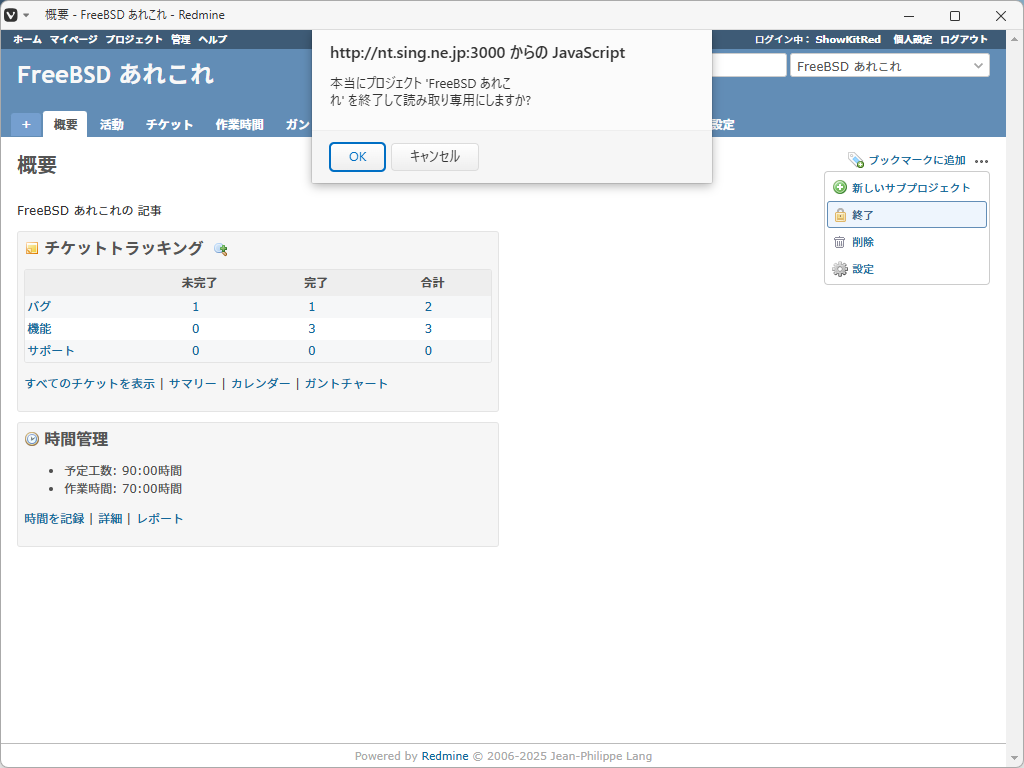Click the + tab to add new item

click(x=25, y=124)
